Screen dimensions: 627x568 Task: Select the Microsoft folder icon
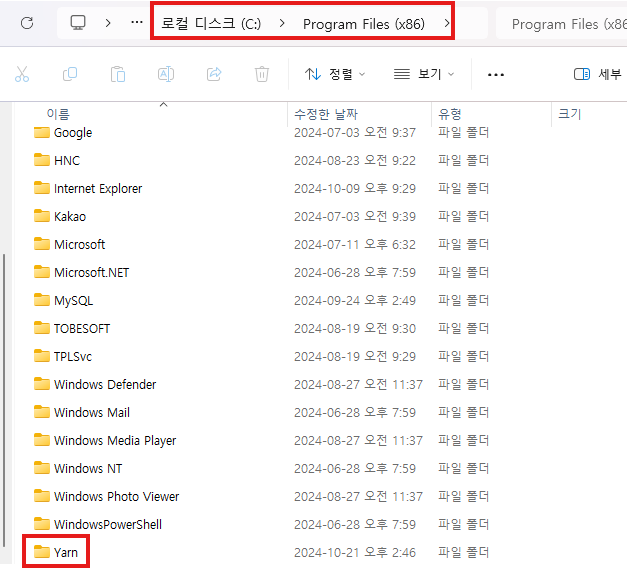(x=42, y=244)
